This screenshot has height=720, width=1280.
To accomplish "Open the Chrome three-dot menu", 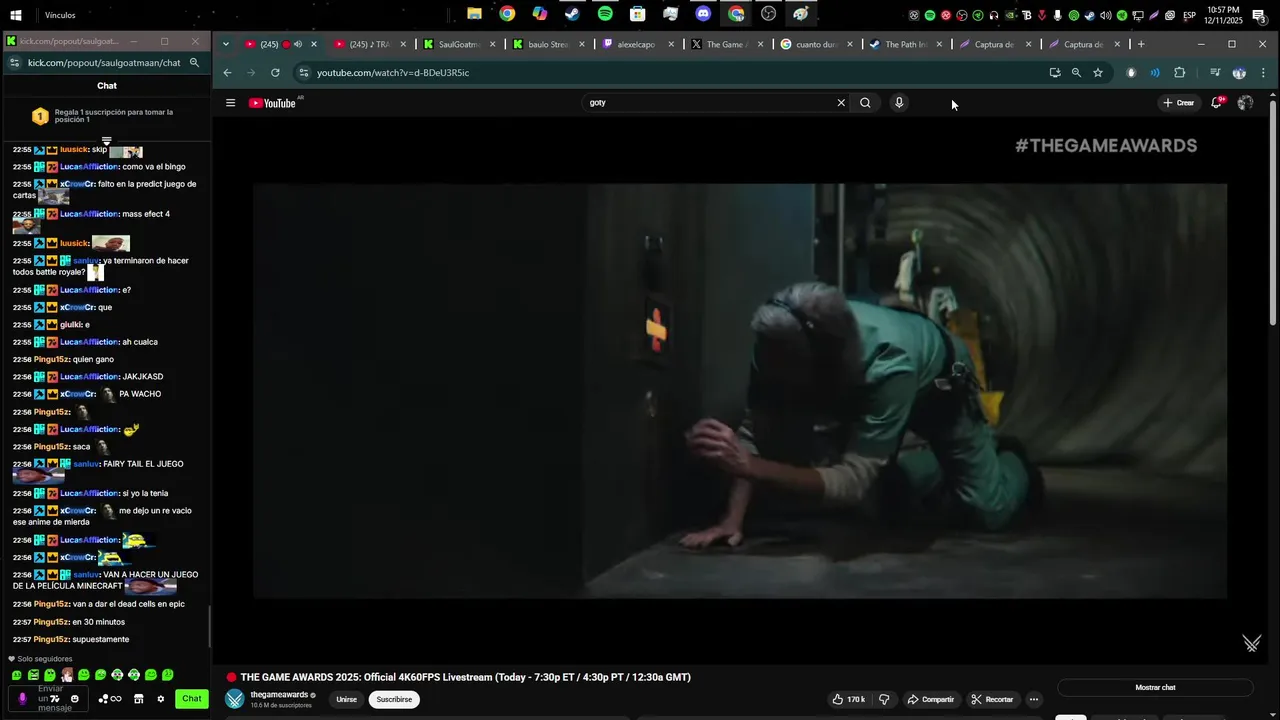I will [x=1263, y=72].
